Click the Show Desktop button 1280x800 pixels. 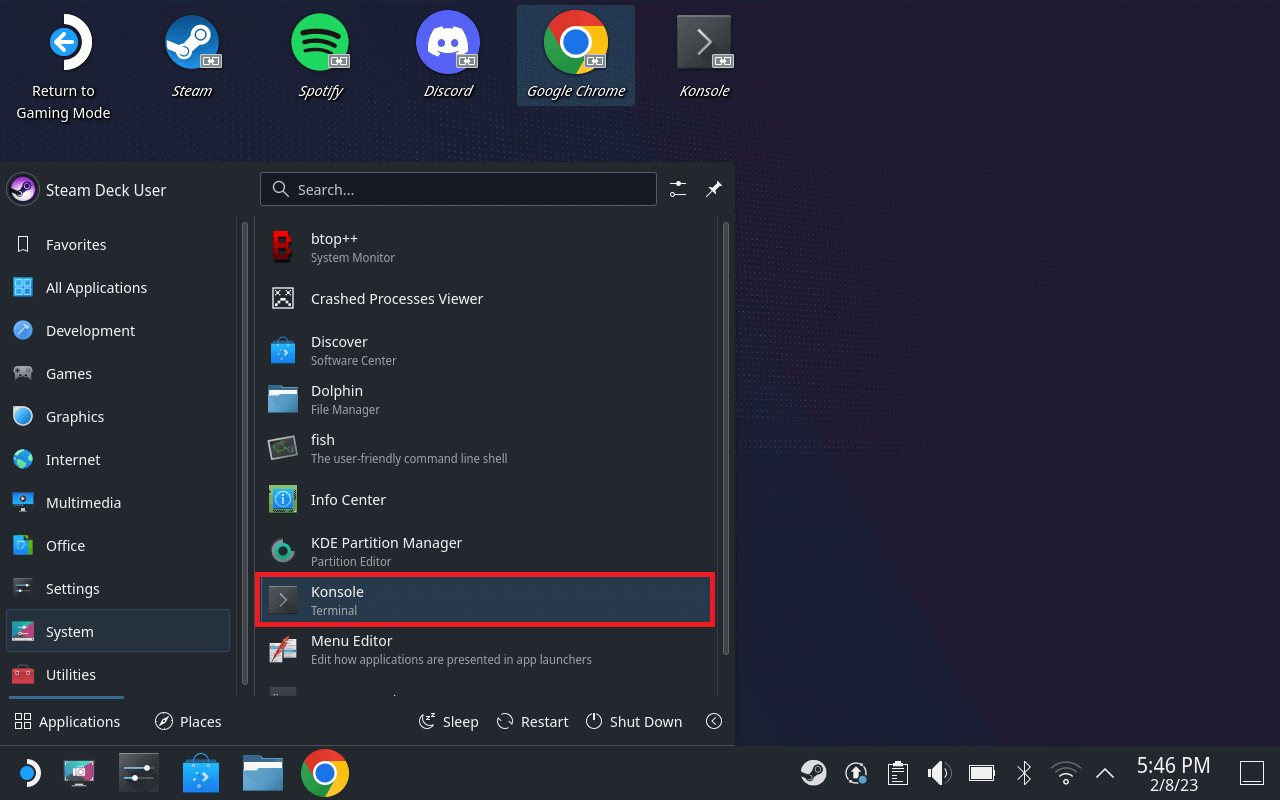click(x=1252, y=772)
